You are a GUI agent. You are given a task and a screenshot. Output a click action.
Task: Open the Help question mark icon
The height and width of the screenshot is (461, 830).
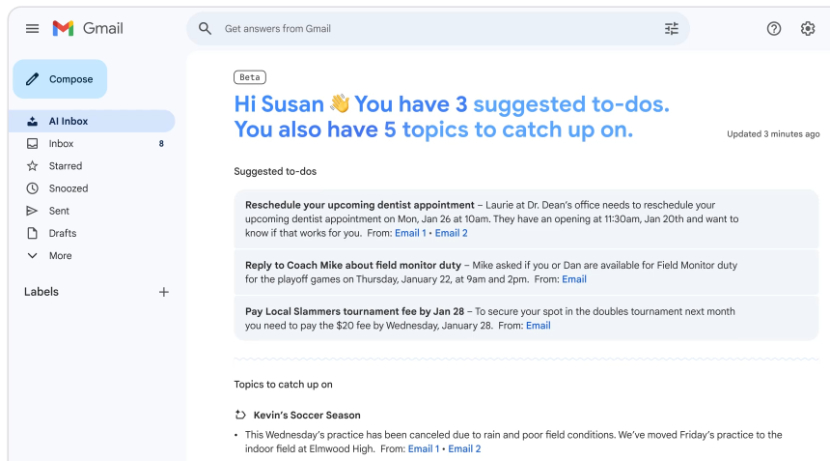point(773,29)
